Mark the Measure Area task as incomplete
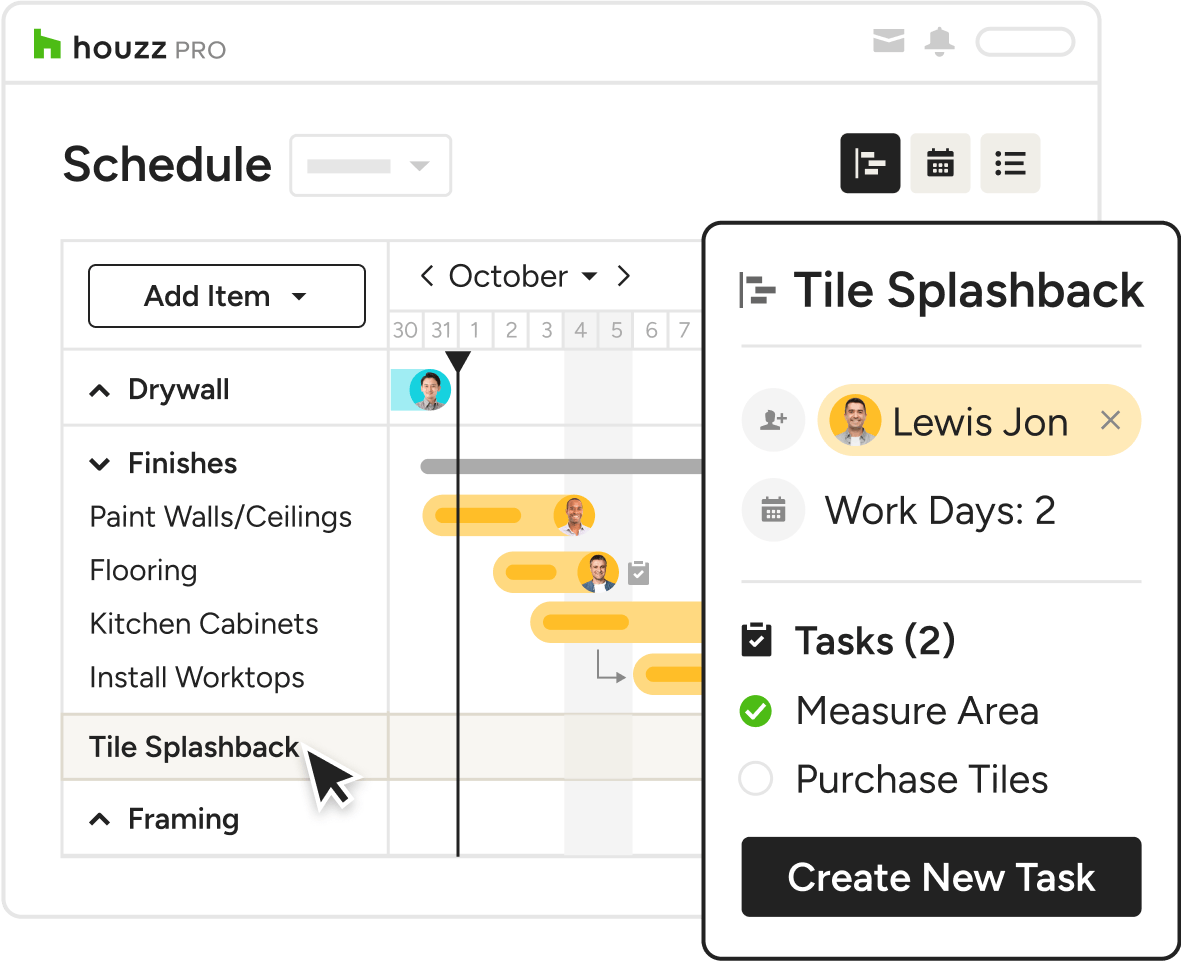Screen dimensions: 1181x961 click(756, 711)
